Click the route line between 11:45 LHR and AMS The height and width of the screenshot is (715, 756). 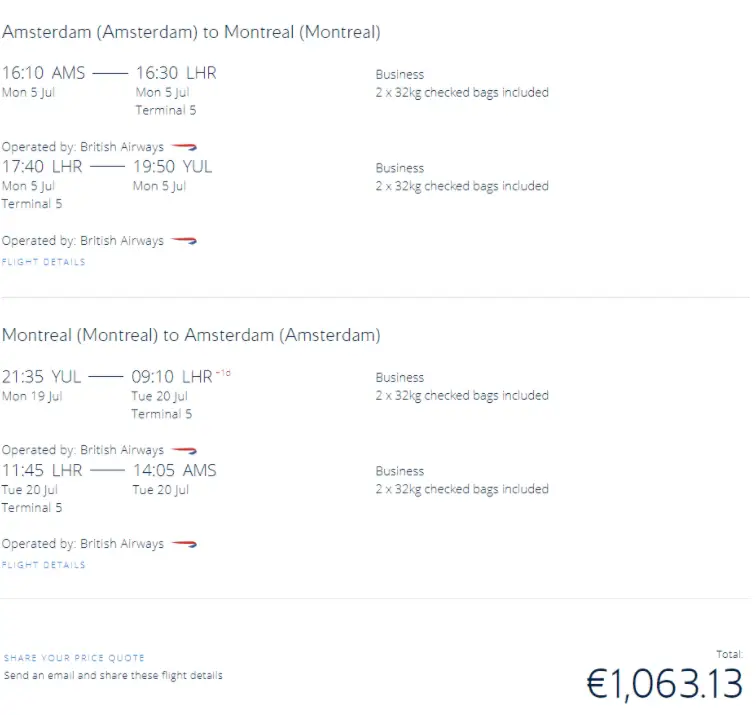pos(108,470)
